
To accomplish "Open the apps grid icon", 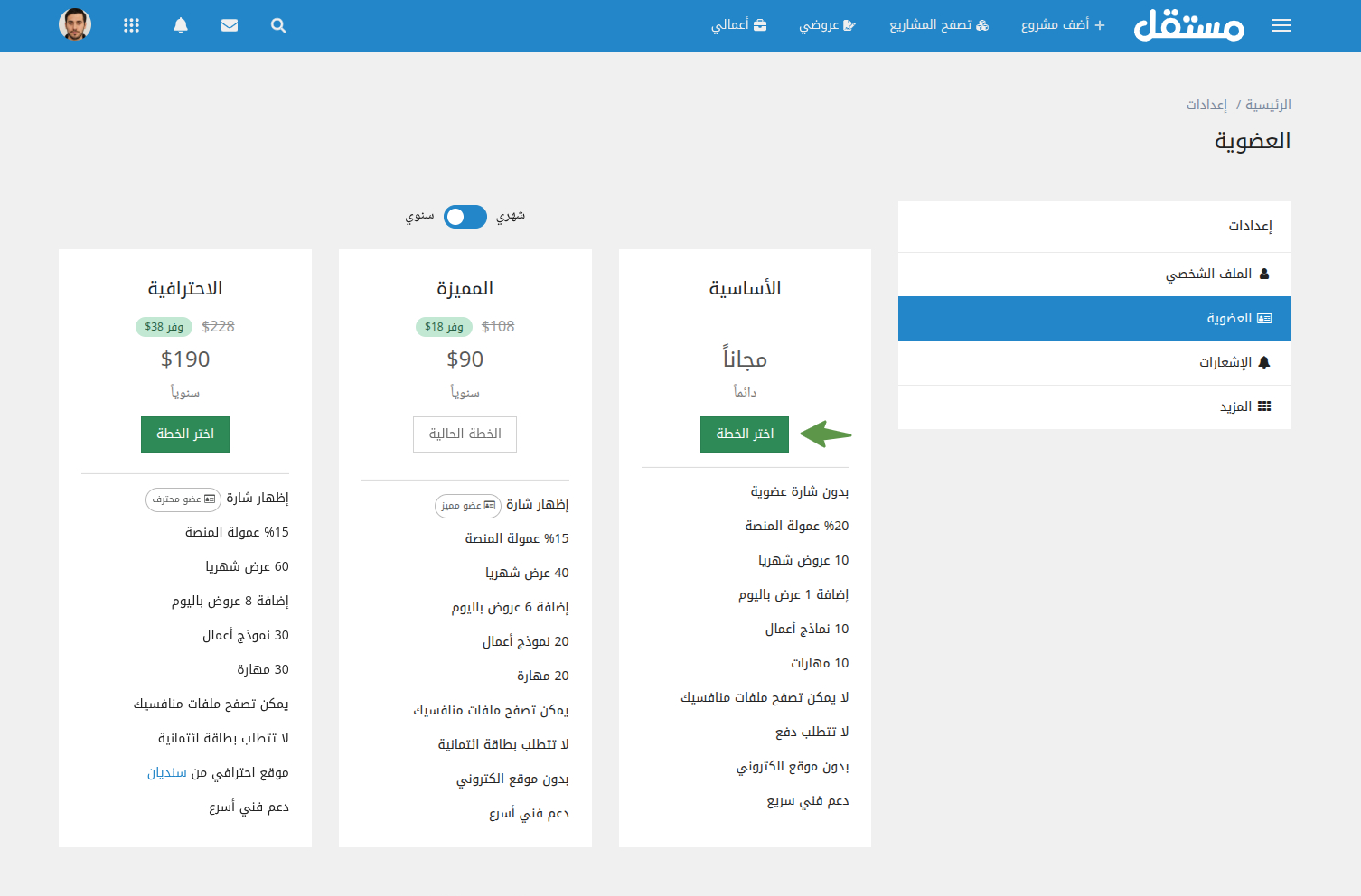I will pyautogui.click(x=131, y=25).
